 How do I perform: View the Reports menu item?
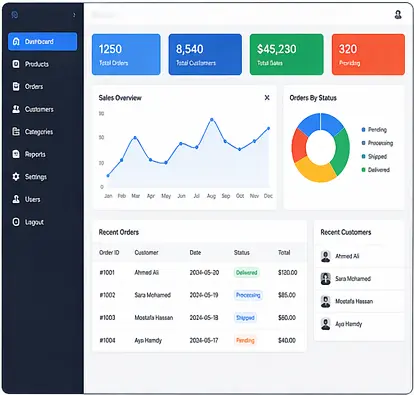point(43,154)
